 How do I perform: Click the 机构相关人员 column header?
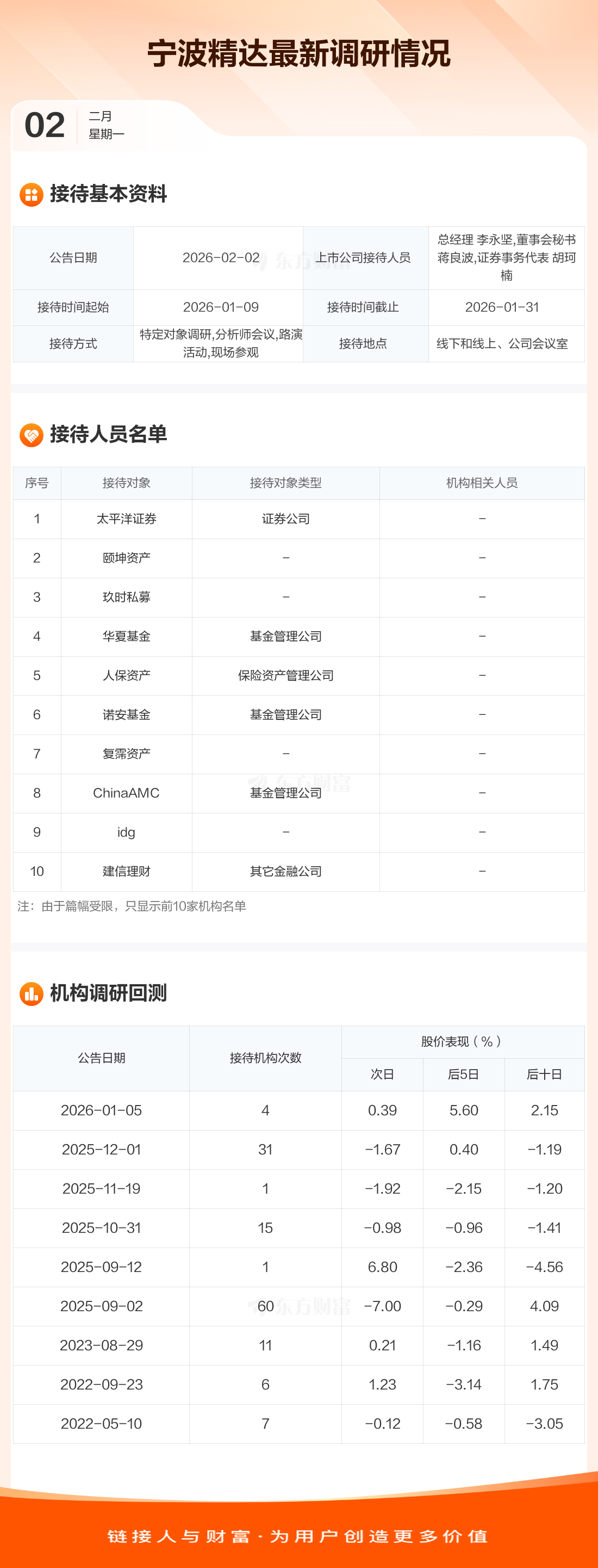tap(482, 483)
